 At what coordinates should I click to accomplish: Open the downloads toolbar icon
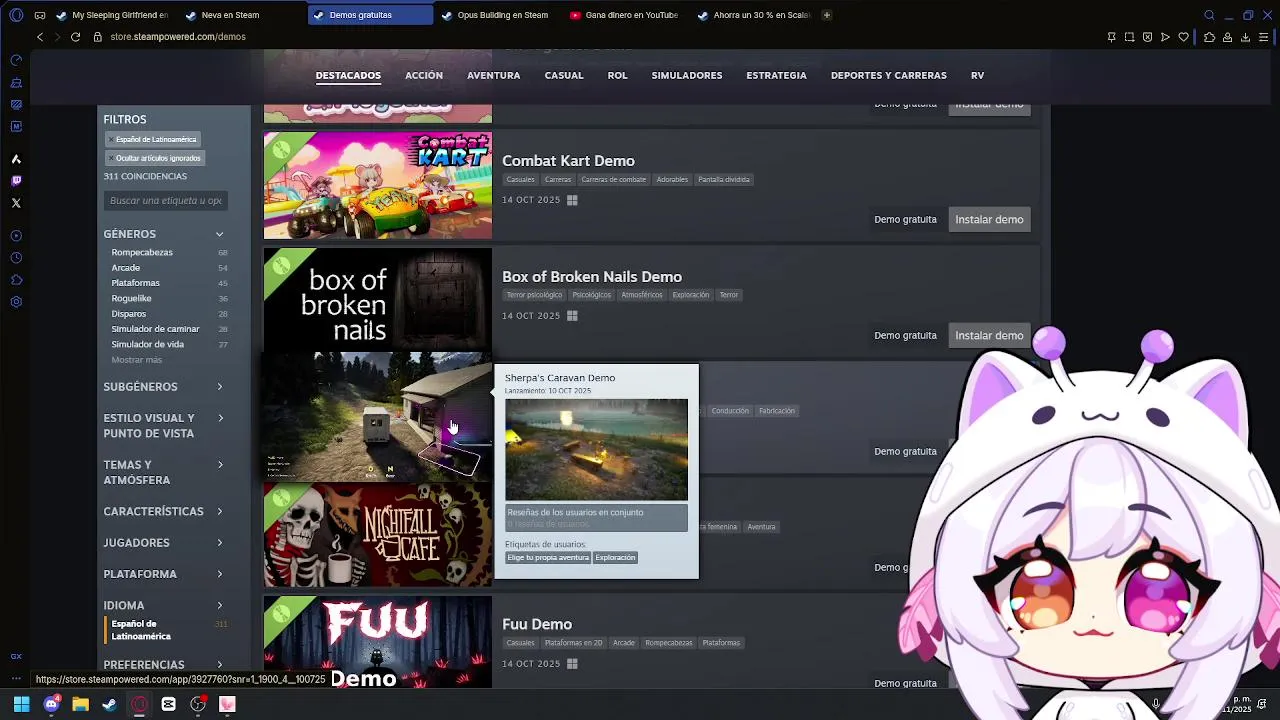(1245, 37)
